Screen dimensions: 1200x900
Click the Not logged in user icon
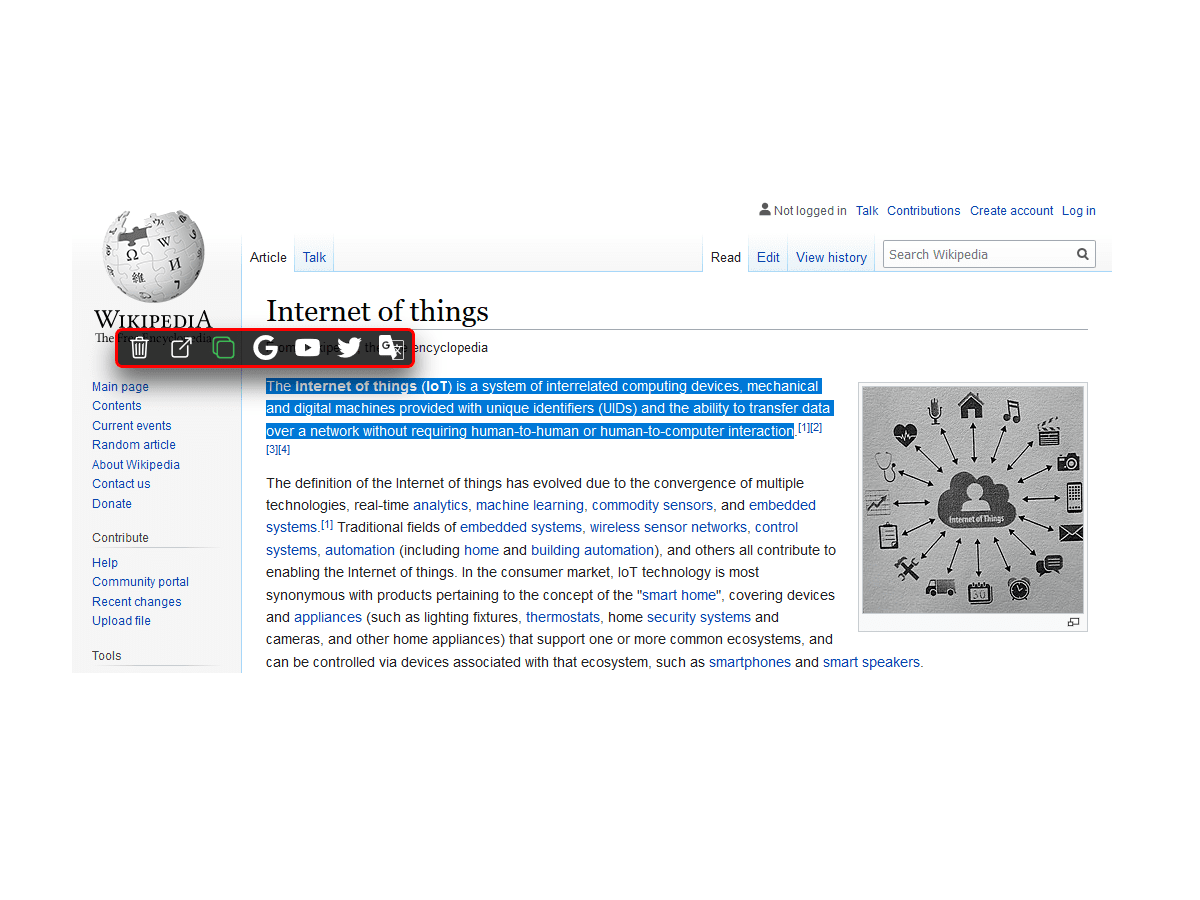pos(765,210)
